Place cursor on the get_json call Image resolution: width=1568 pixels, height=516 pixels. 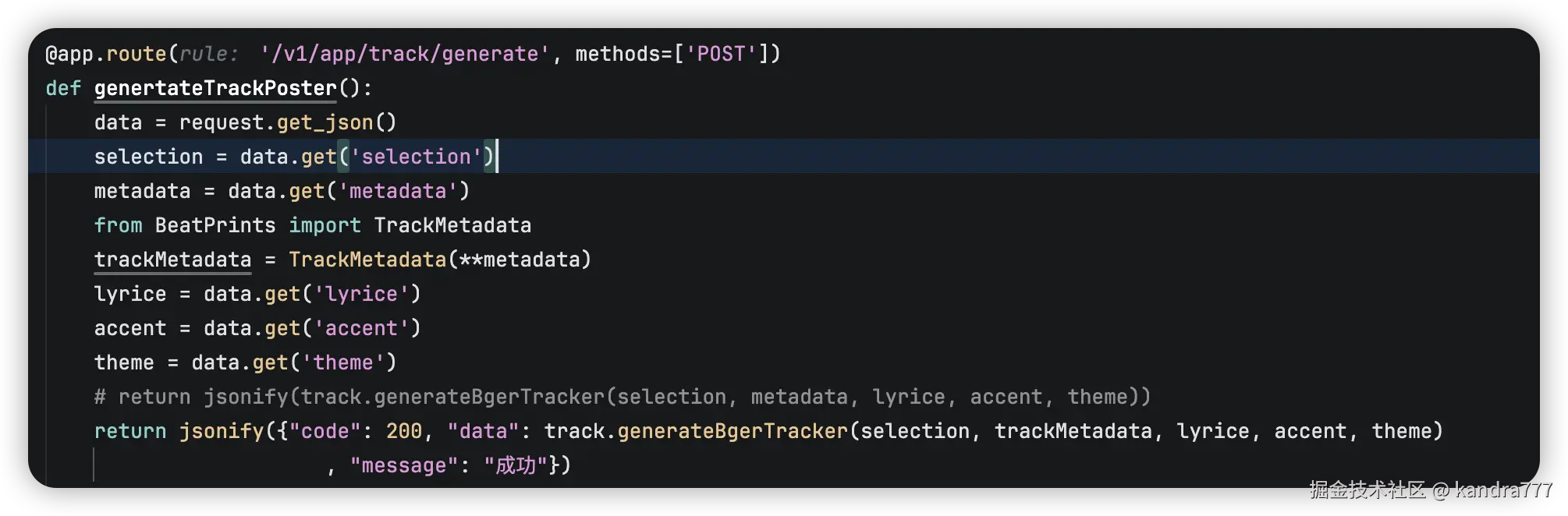[x=325, y=122]
